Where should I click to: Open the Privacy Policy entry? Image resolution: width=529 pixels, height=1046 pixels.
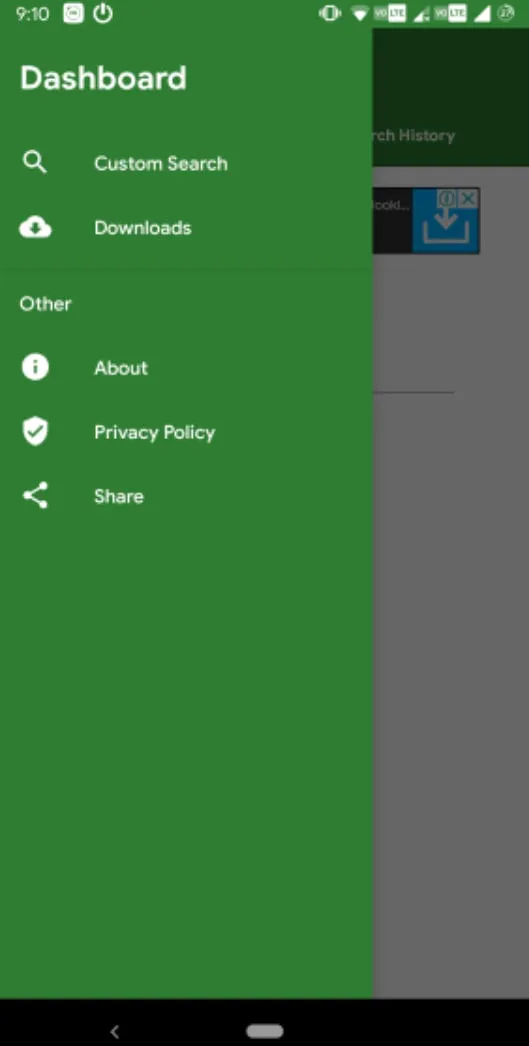(155, 433)
